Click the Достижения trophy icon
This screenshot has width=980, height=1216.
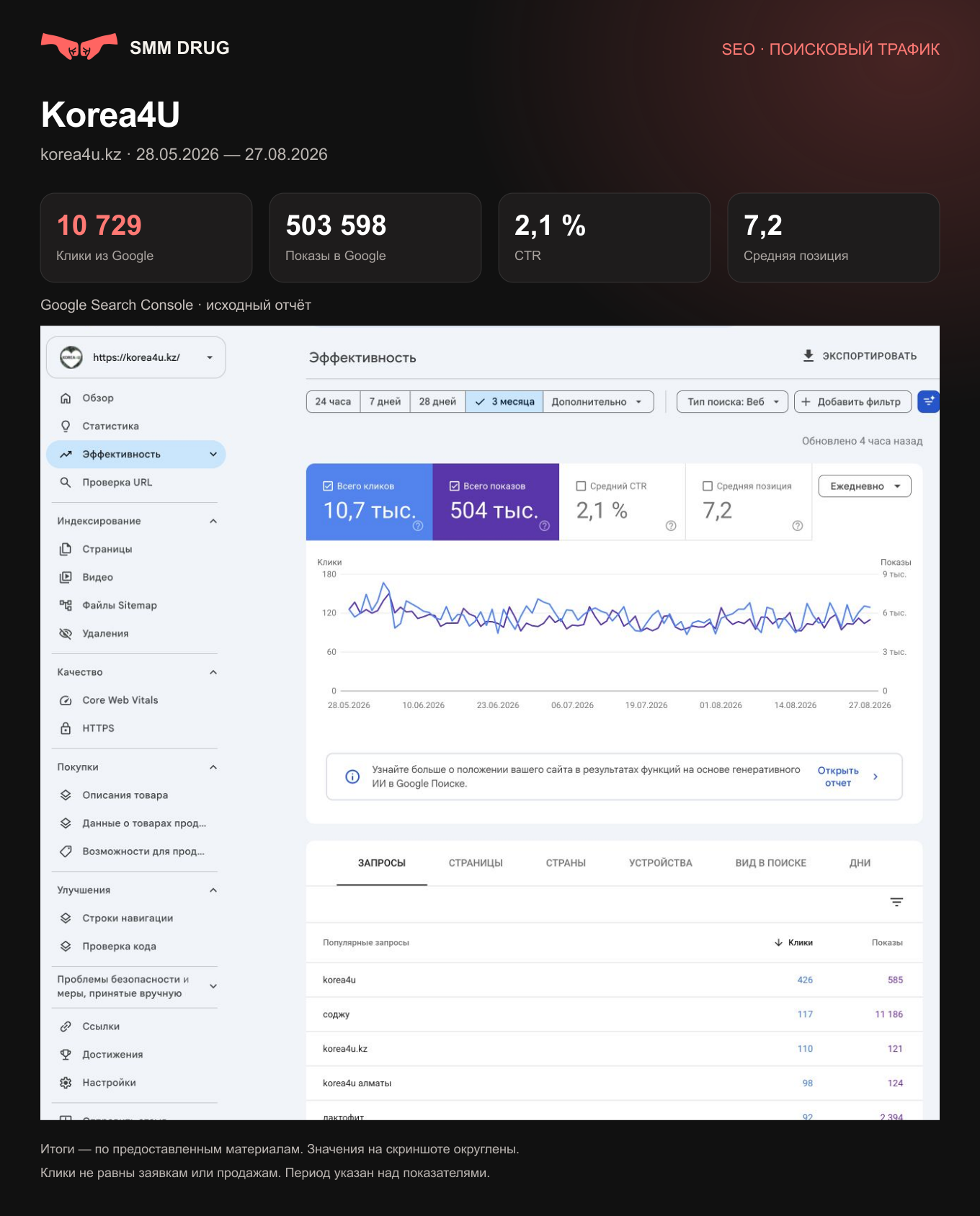pos(66,1055)
